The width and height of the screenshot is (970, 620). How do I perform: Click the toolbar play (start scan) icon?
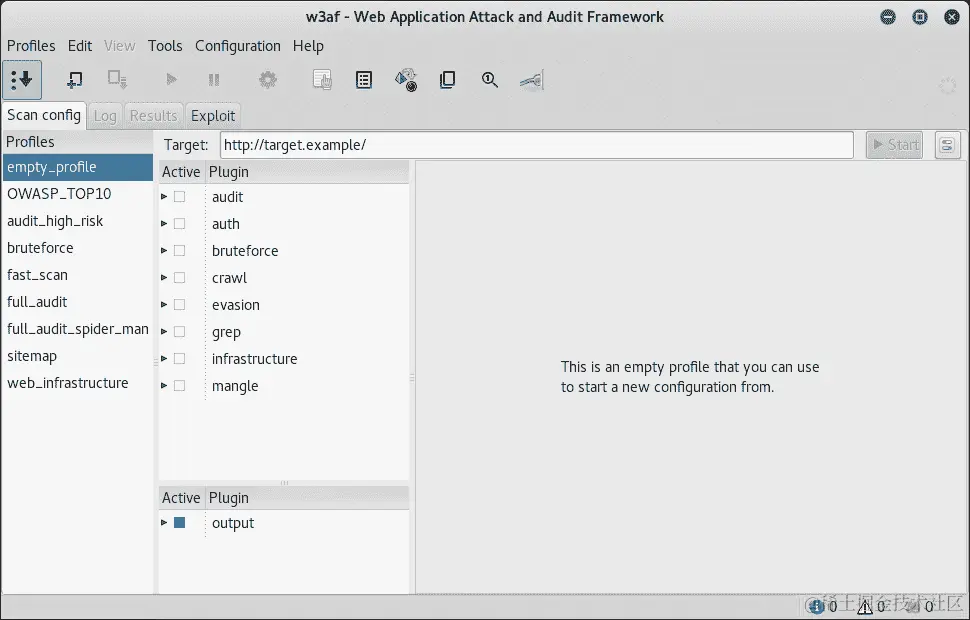(171, 80)
